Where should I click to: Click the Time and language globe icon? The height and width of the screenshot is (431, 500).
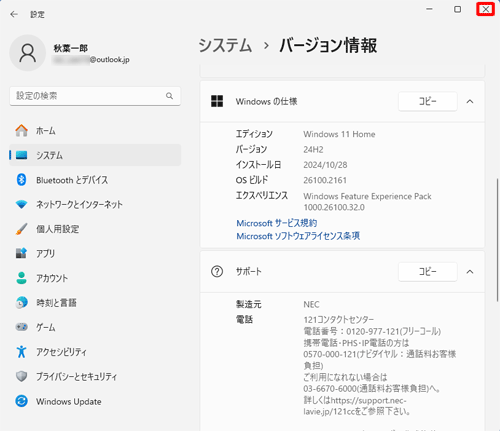coord(22,303)
